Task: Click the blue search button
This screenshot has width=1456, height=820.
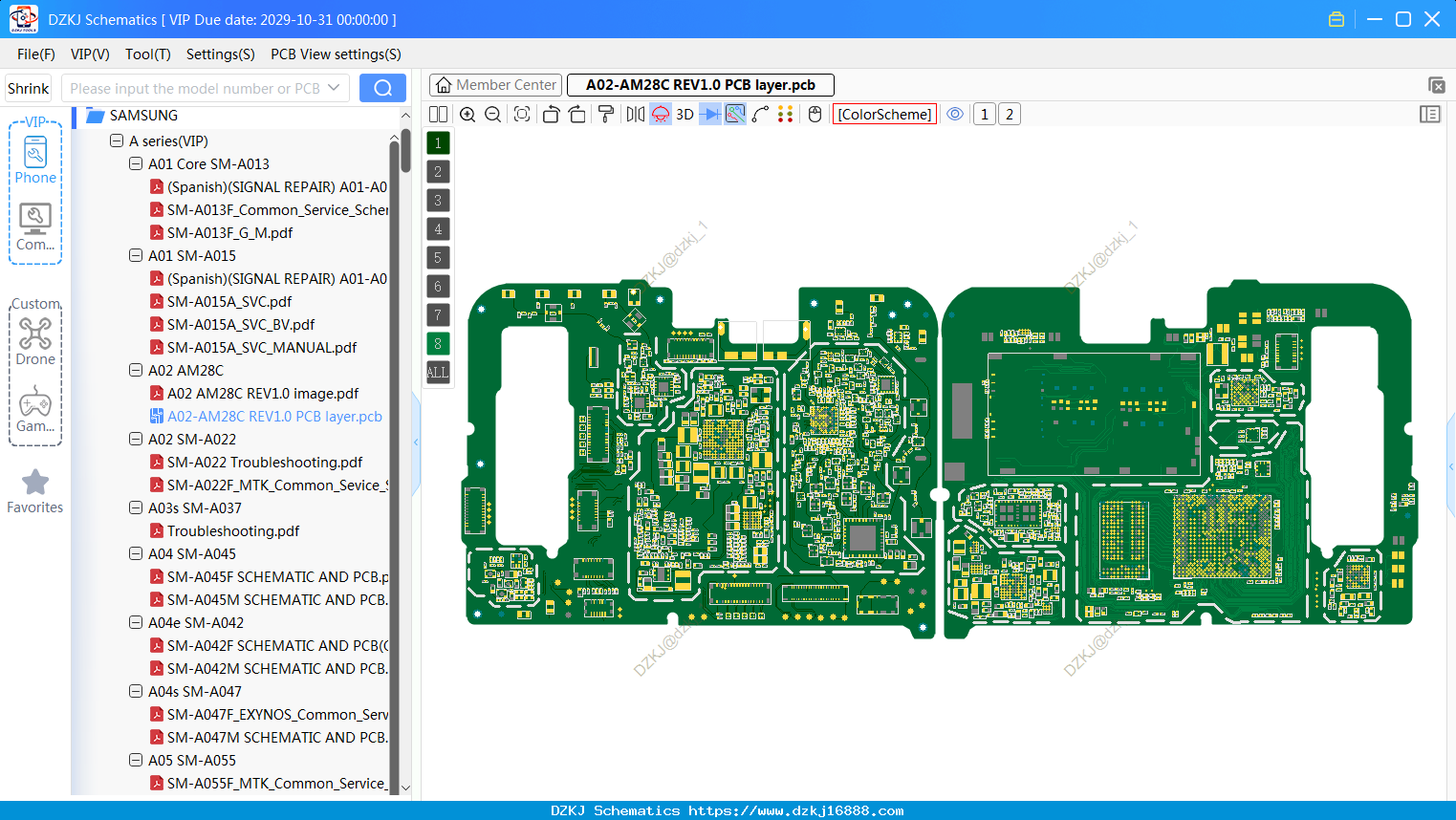Action: point(382,88)
